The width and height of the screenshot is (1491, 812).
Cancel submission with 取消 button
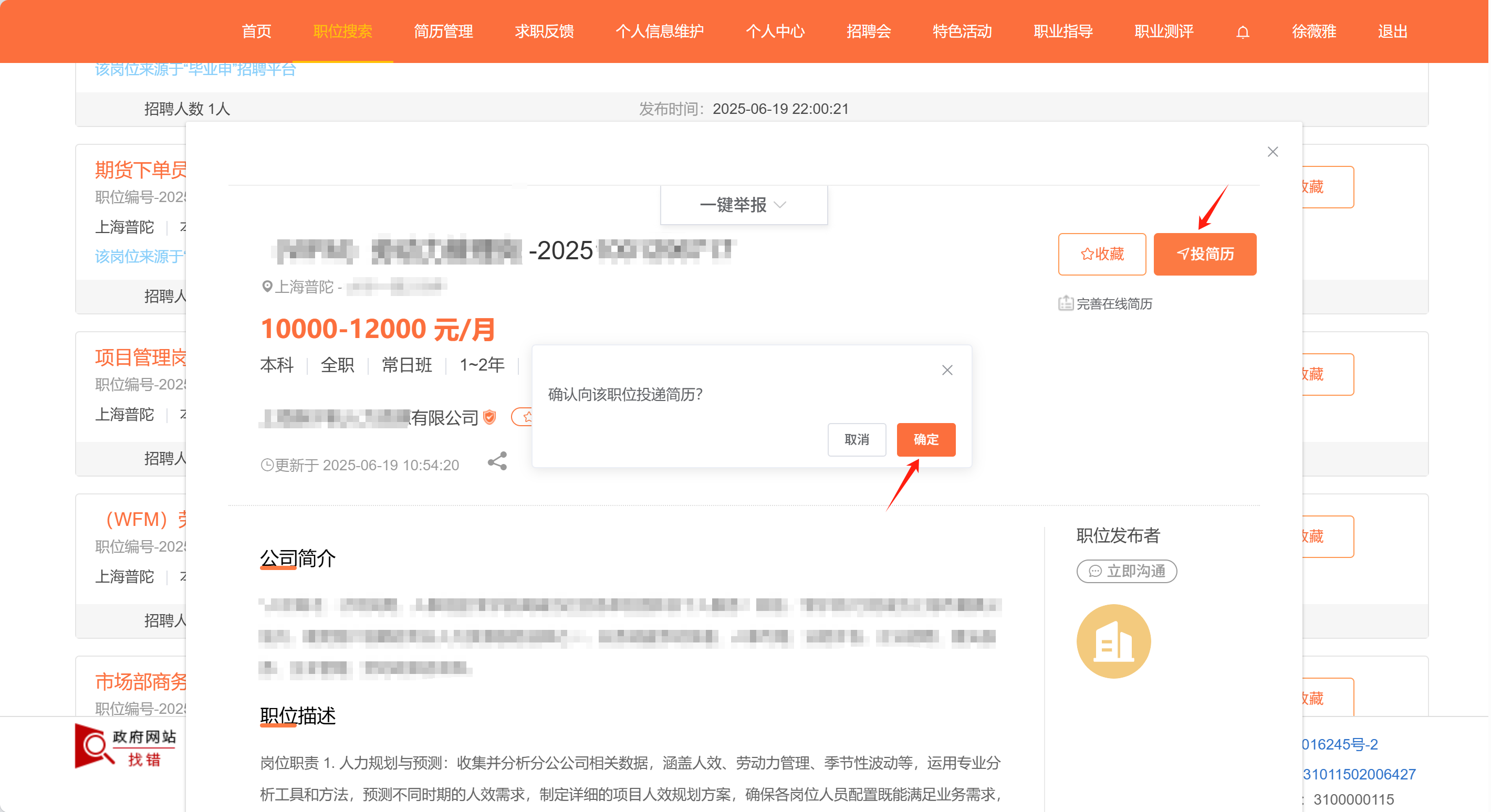click(x=856, y=439)
